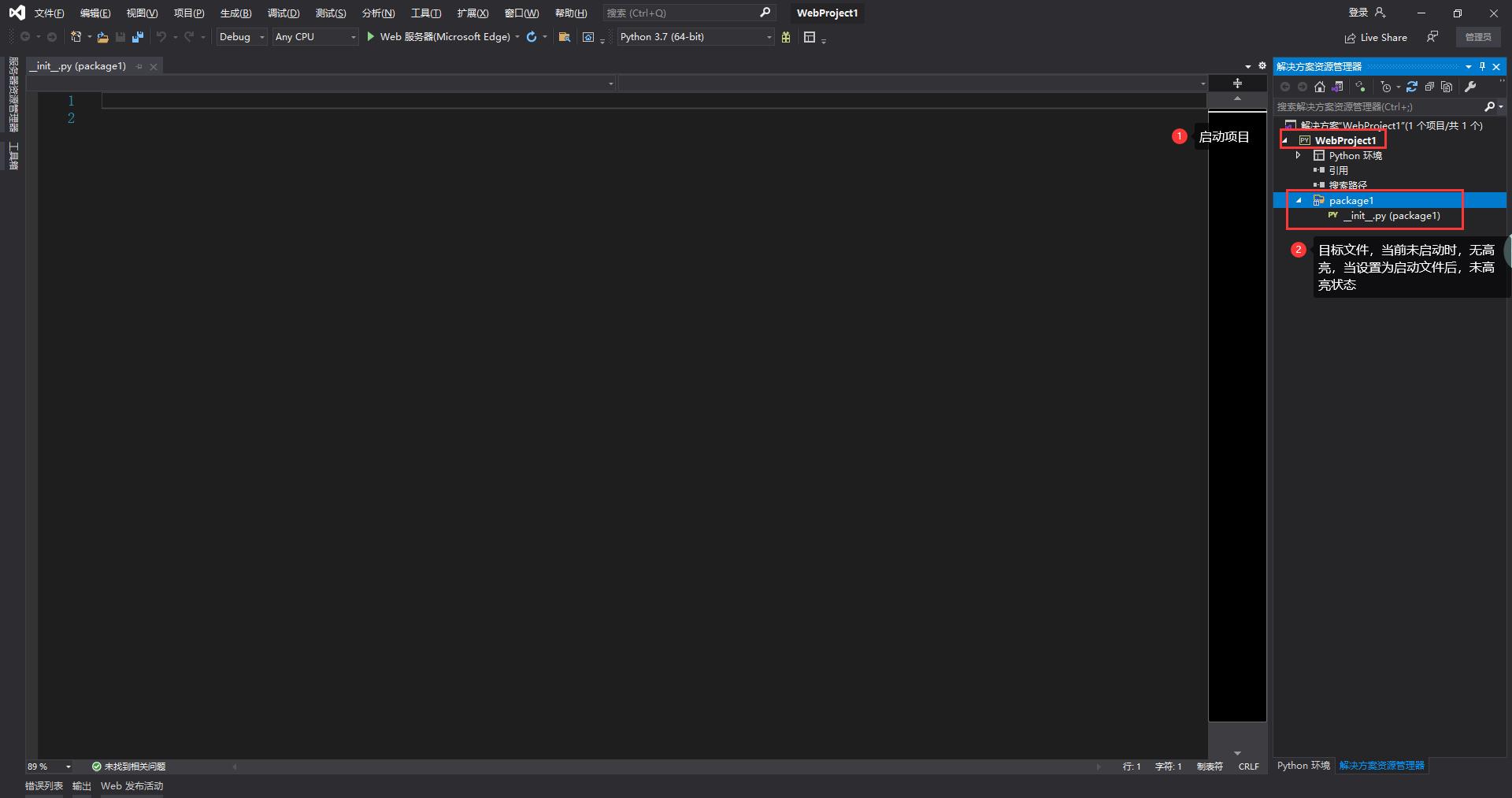1512x798 pixels.
Task: Open the 调试(D) menu
Action: coord(283,13)
